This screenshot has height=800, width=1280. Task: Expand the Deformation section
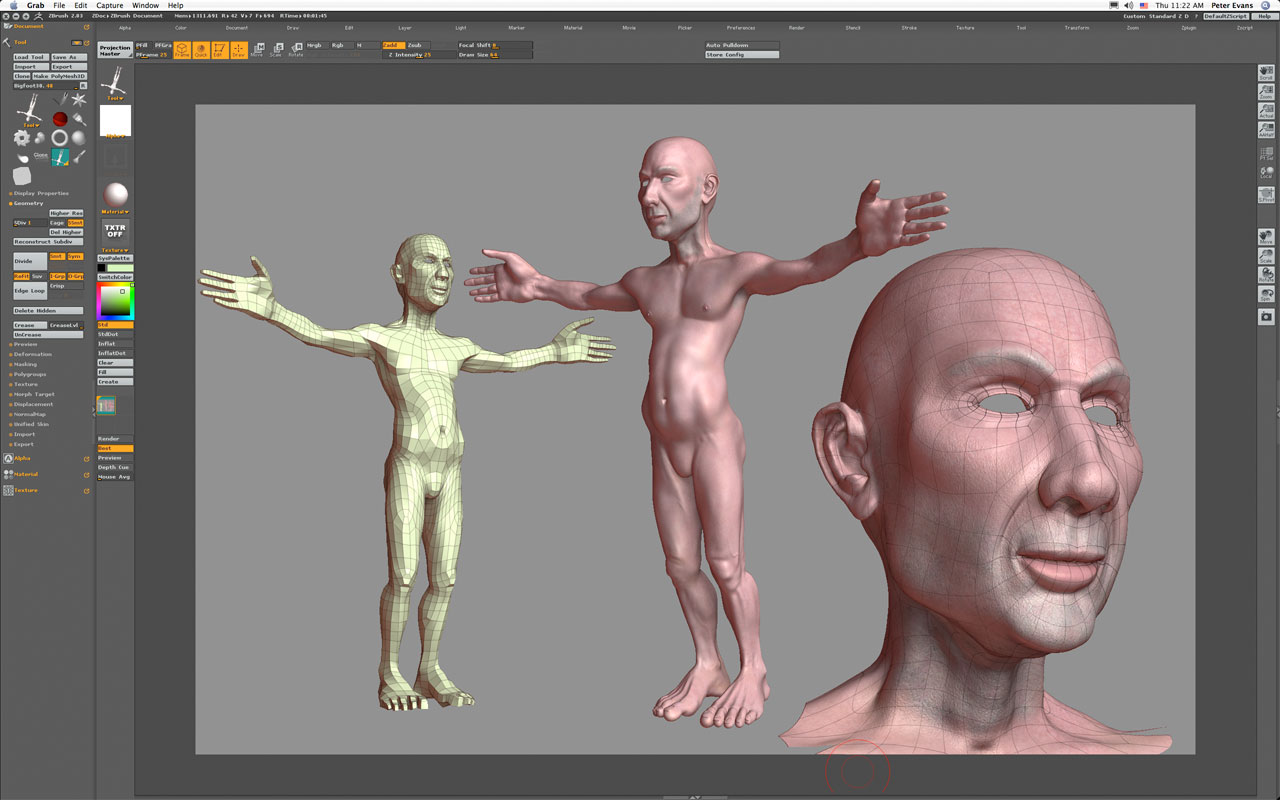click(32, 354)
